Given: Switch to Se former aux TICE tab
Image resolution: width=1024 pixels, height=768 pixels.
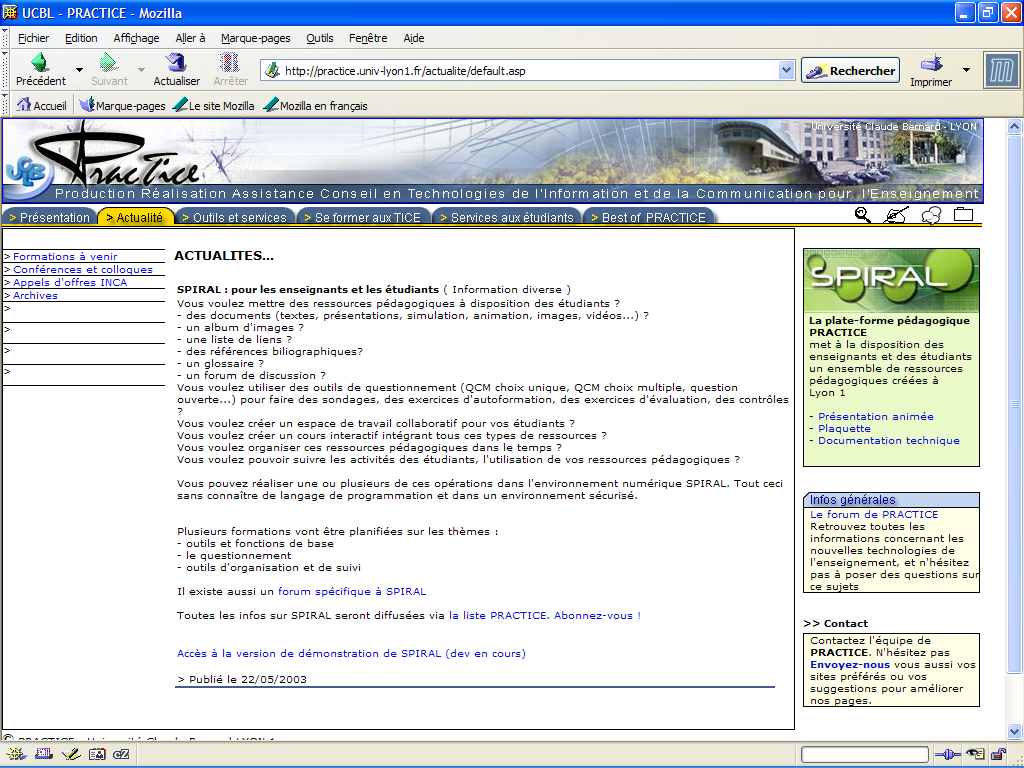Looking at the screenshot, I should coord(363,217).
